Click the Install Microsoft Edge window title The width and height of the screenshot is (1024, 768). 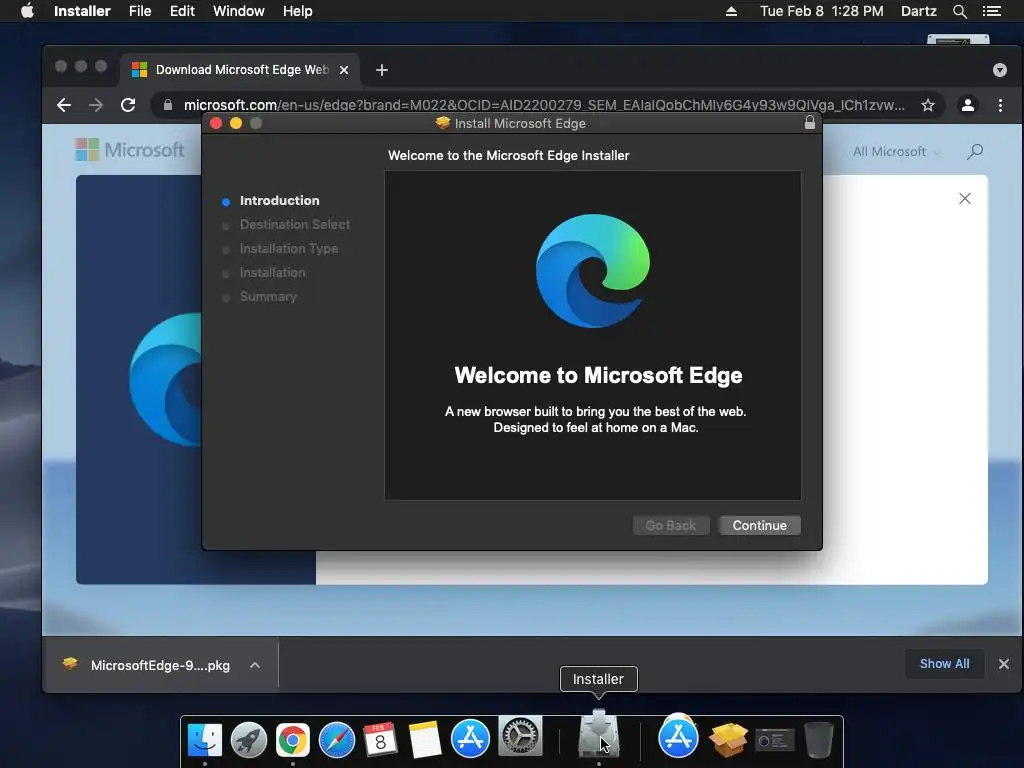point(520,123)
